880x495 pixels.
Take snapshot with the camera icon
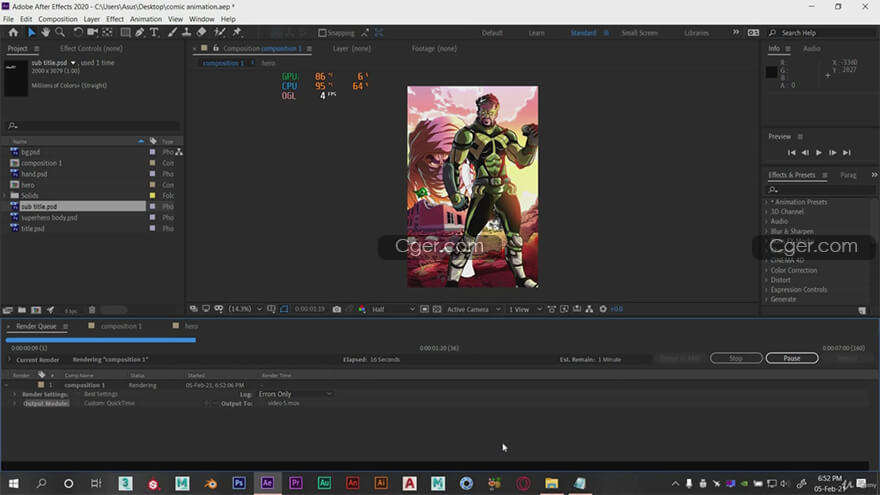337,309
